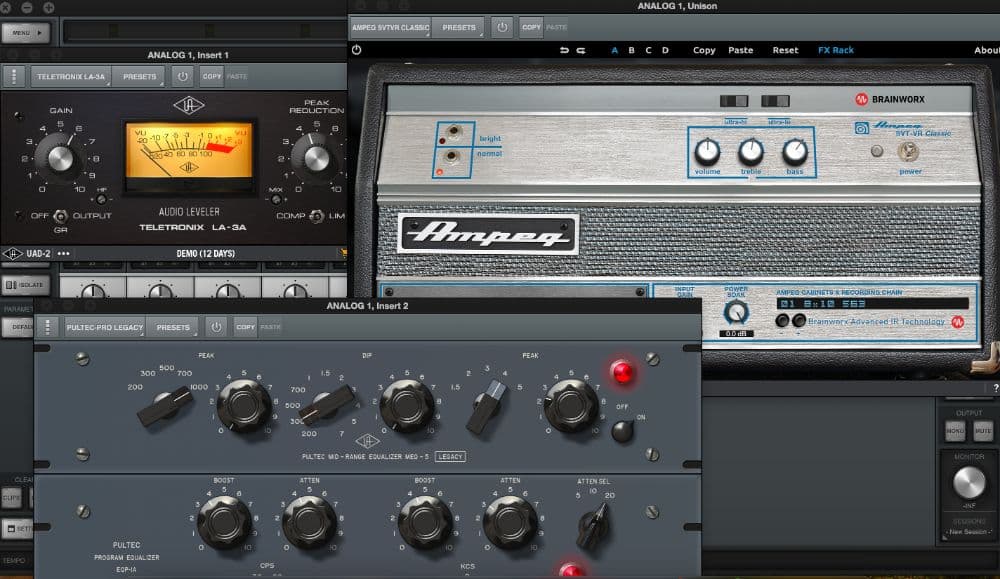Click the Ampeg nameplate logo on the grille
The height and width of the screenshot is (579, 1000).
click(488, 234)
